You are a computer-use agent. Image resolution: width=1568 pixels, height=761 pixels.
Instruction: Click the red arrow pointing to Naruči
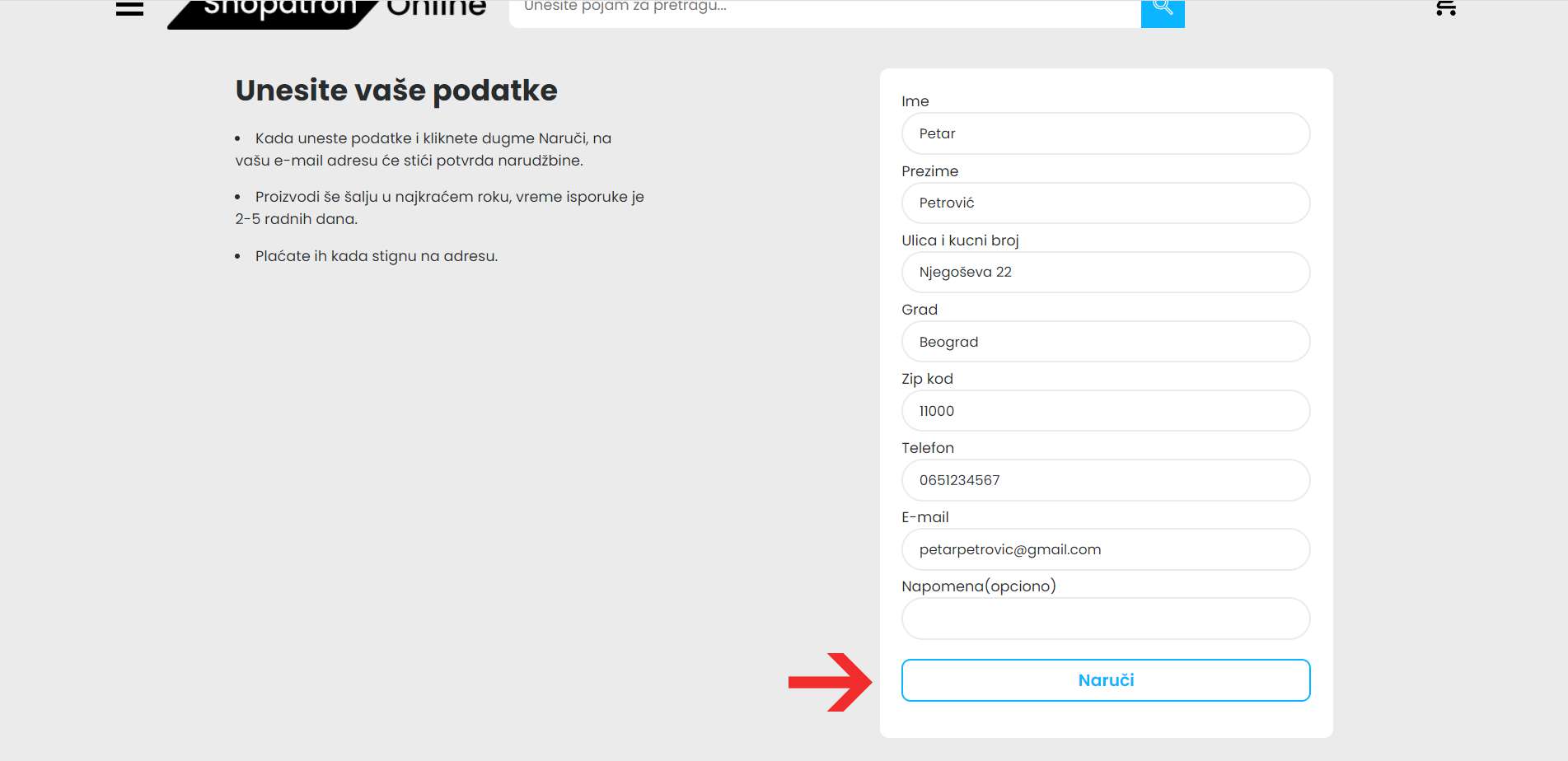coord(830,682)
